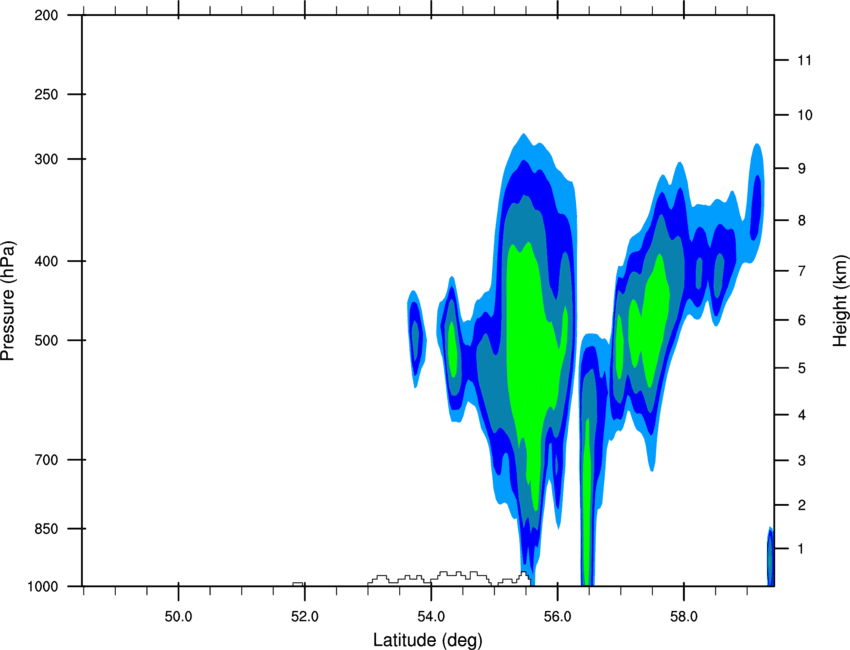Pick the 1 km height label
The height and width of the screenshot is (650, 850).
(802, 549)
